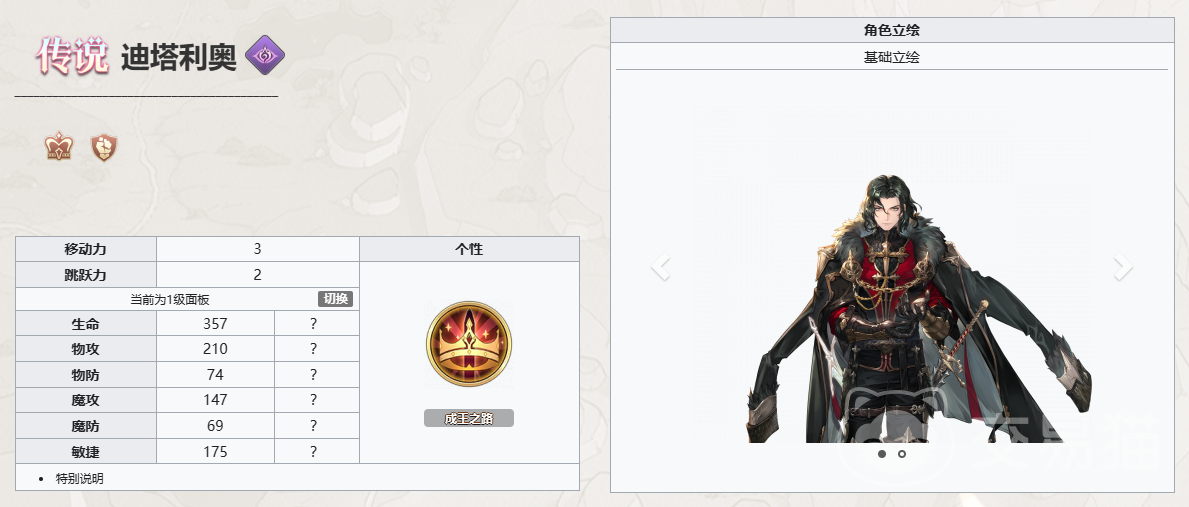Select the first carousel dot
Viewport: 1189px width, 507px height.
[x=882, y=454]
